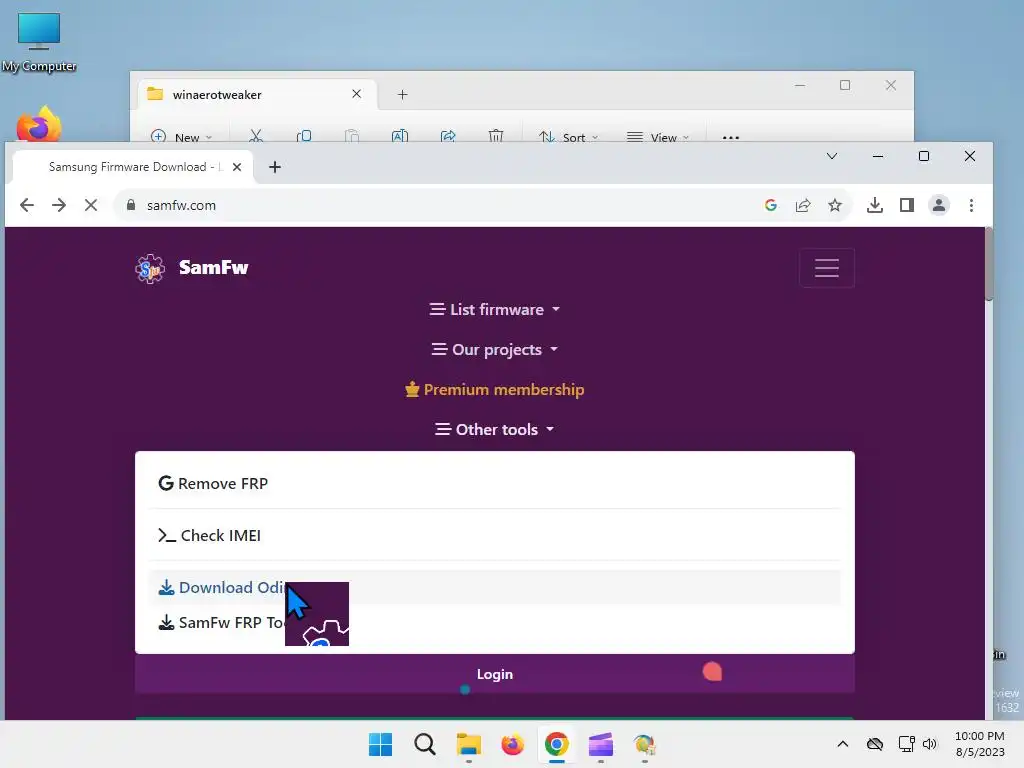
Task: Open Chrome three-dot menu
Action: [x=971, y=205]
